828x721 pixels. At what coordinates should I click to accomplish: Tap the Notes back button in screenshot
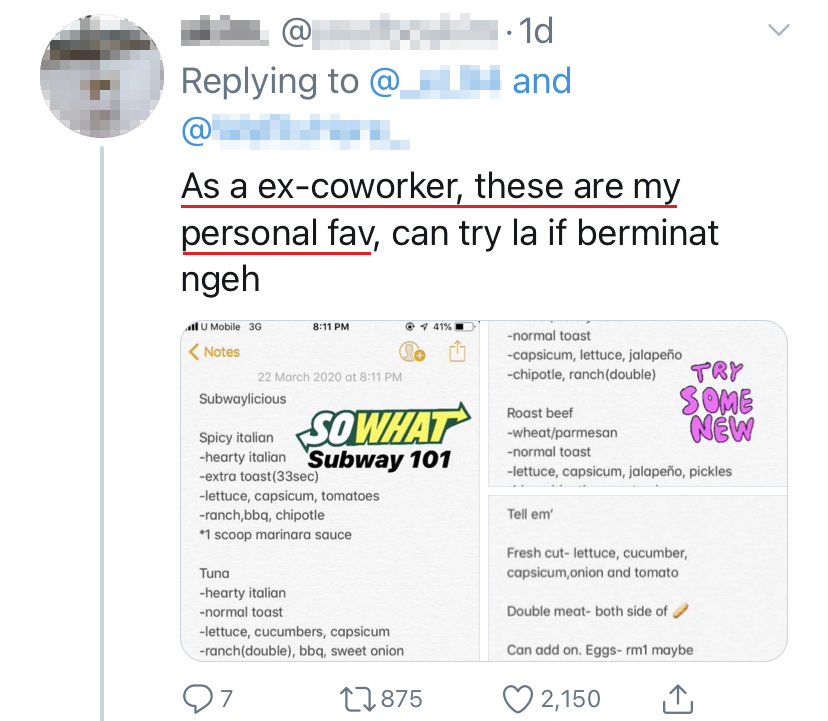click(214, 352)
